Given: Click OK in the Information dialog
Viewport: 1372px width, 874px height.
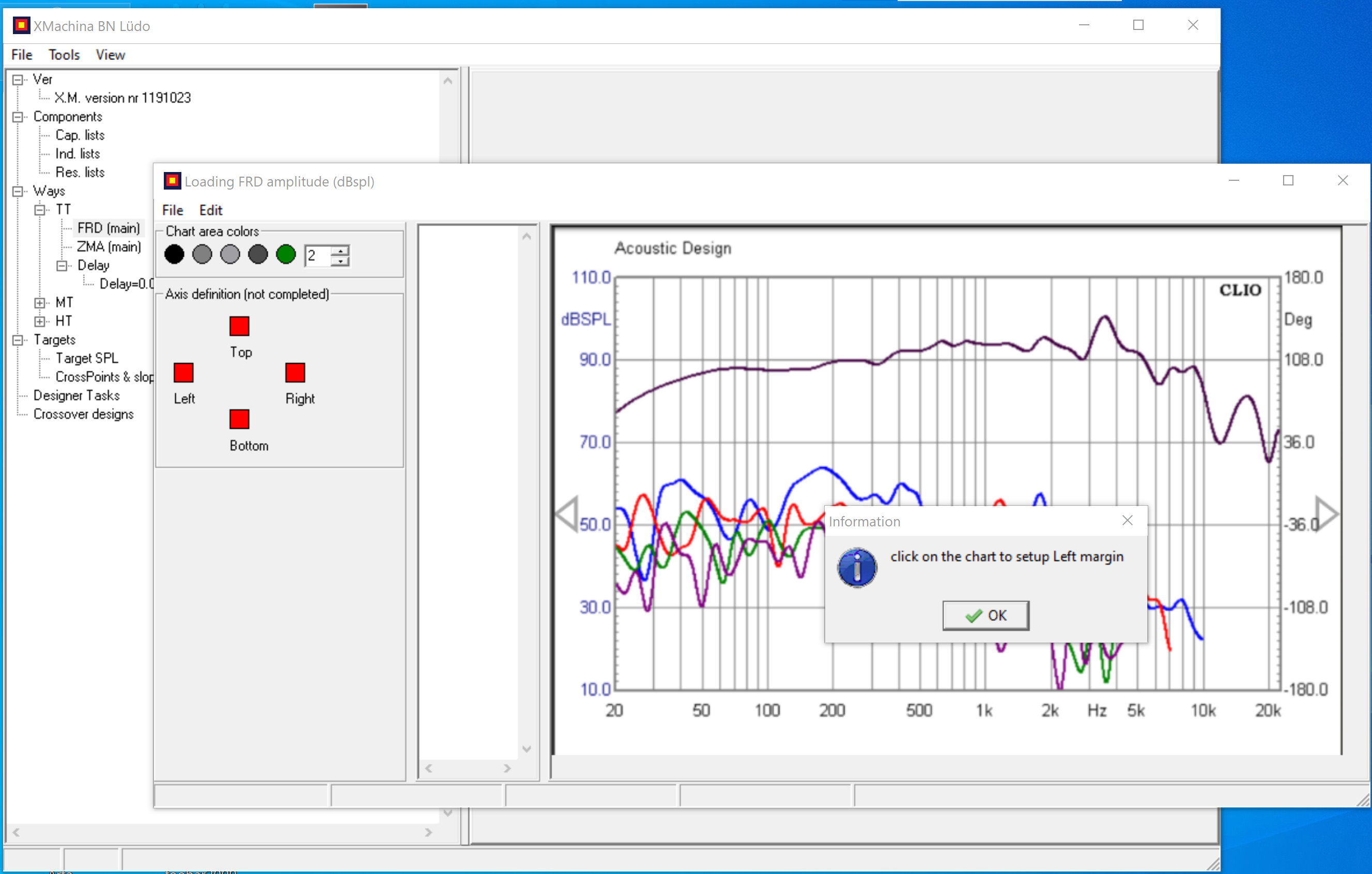Looking at the screenshot, I should (x=985, y=615).
